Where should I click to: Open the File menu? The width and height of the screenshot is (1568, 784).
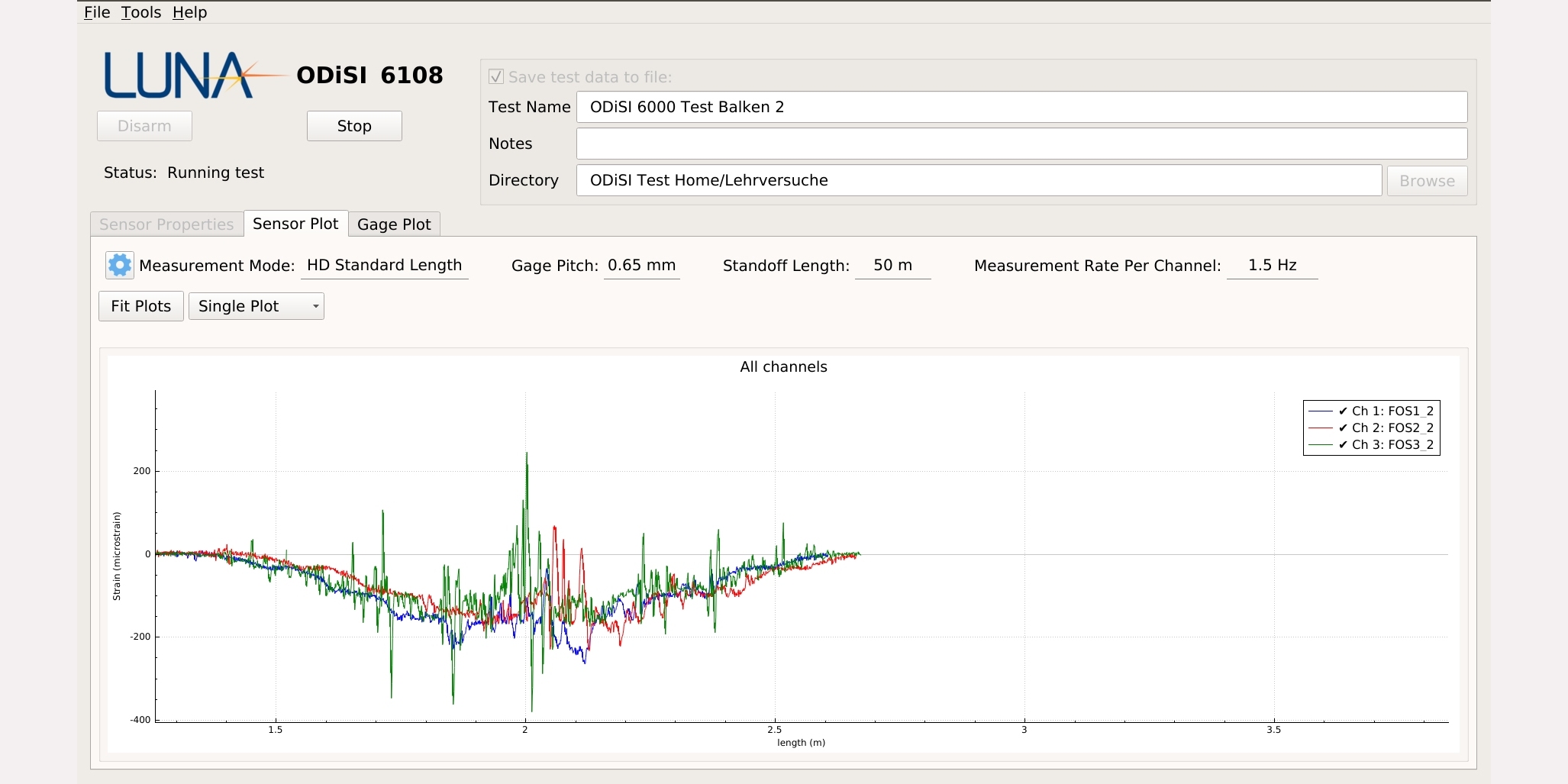tap(97, 12)
